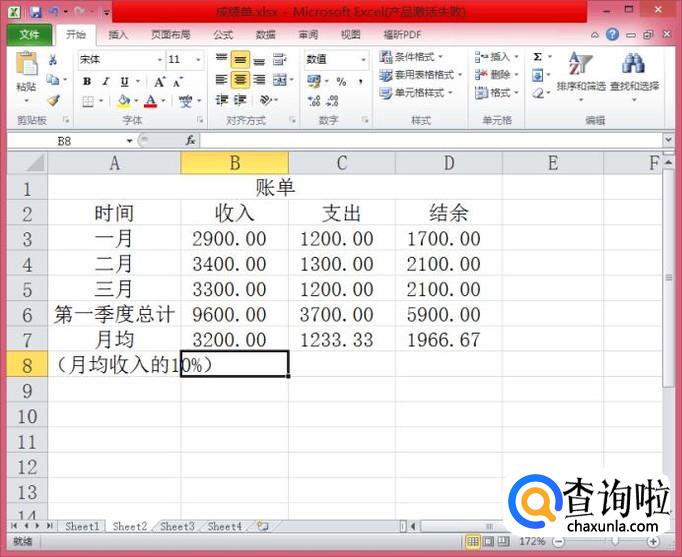Screen dimensions: 682x557
Task: Switch to 页面布局 tab
Action: point(170,35)
